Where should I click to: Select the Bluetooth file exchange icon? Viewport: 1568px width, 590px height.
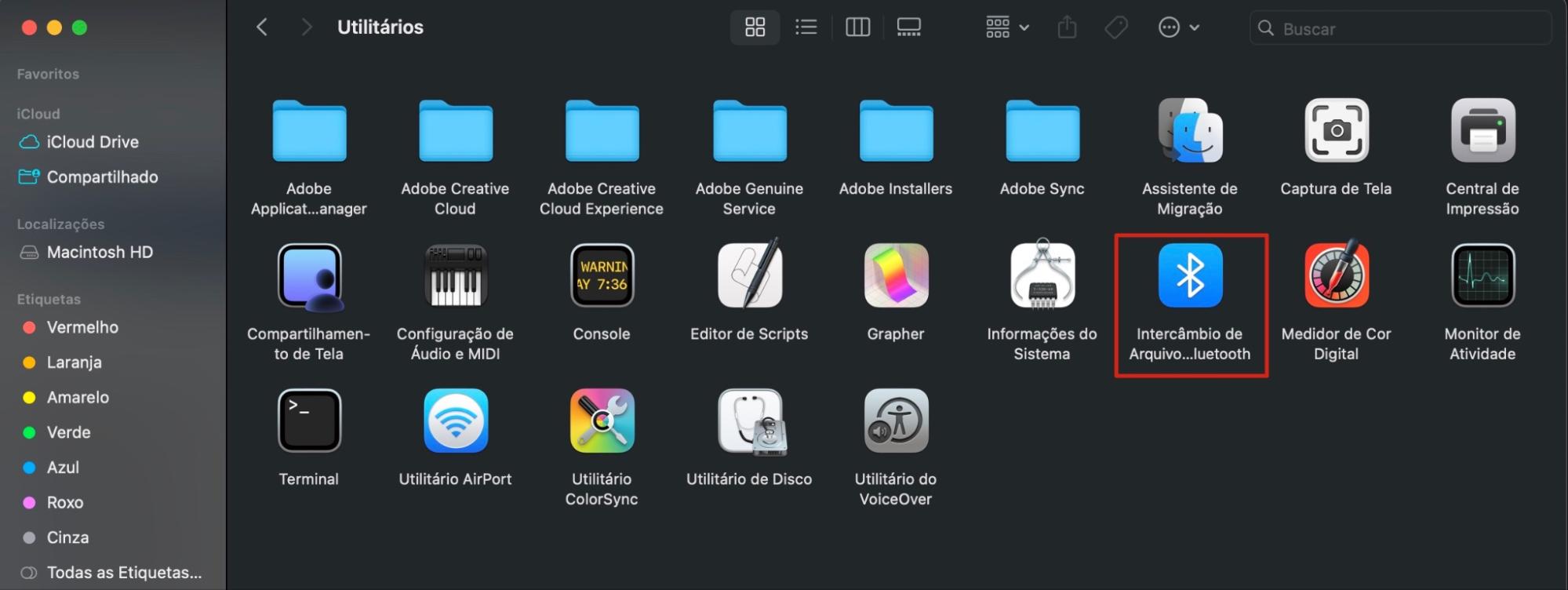coord(1190,275)
